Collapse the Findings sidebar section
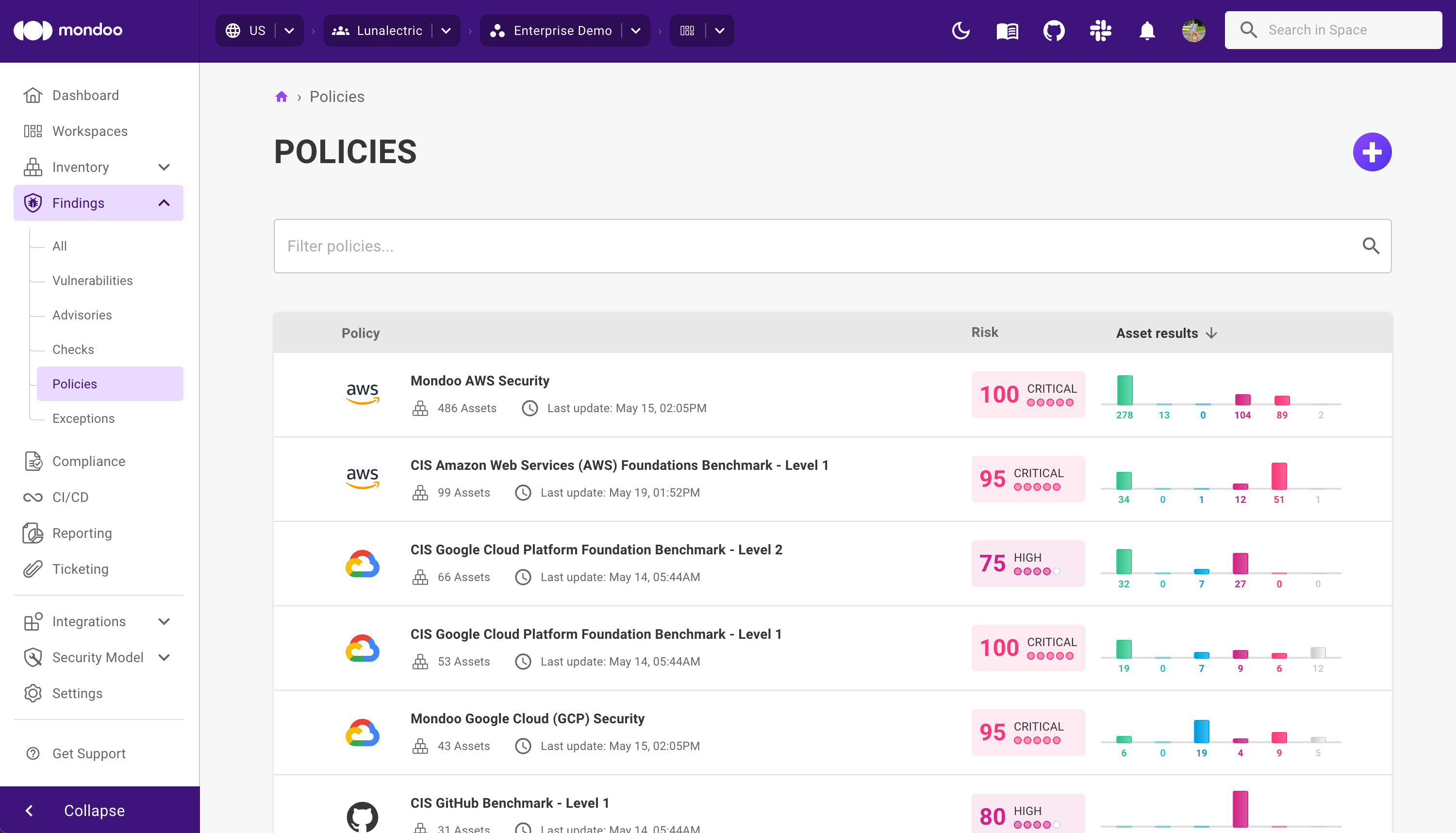This screenshot has width=1456, height=833. point(164,203)
